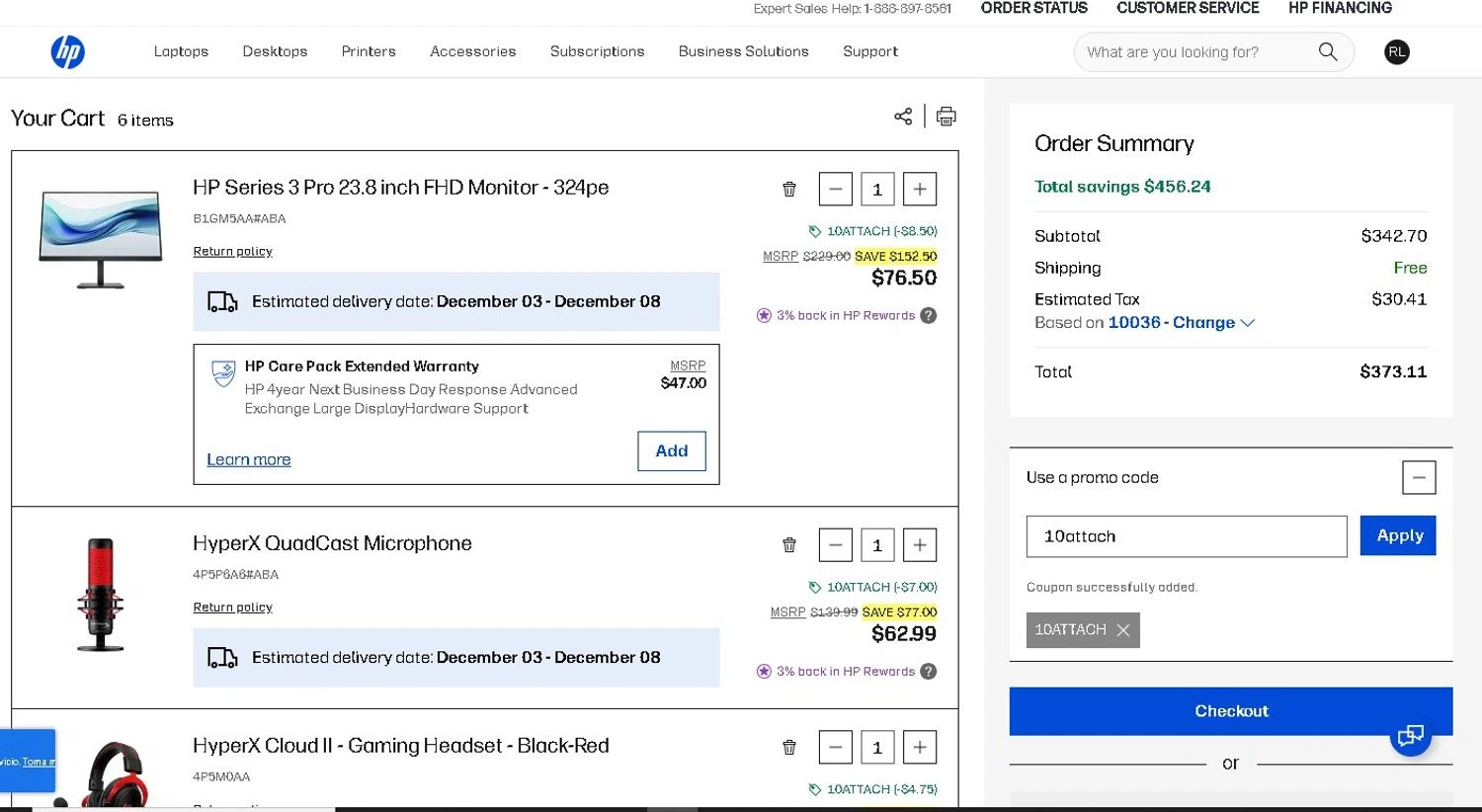Decrease quantity of HP Series 3 Pro monitor
The image size is (1482, 812).
pos(835,189)
